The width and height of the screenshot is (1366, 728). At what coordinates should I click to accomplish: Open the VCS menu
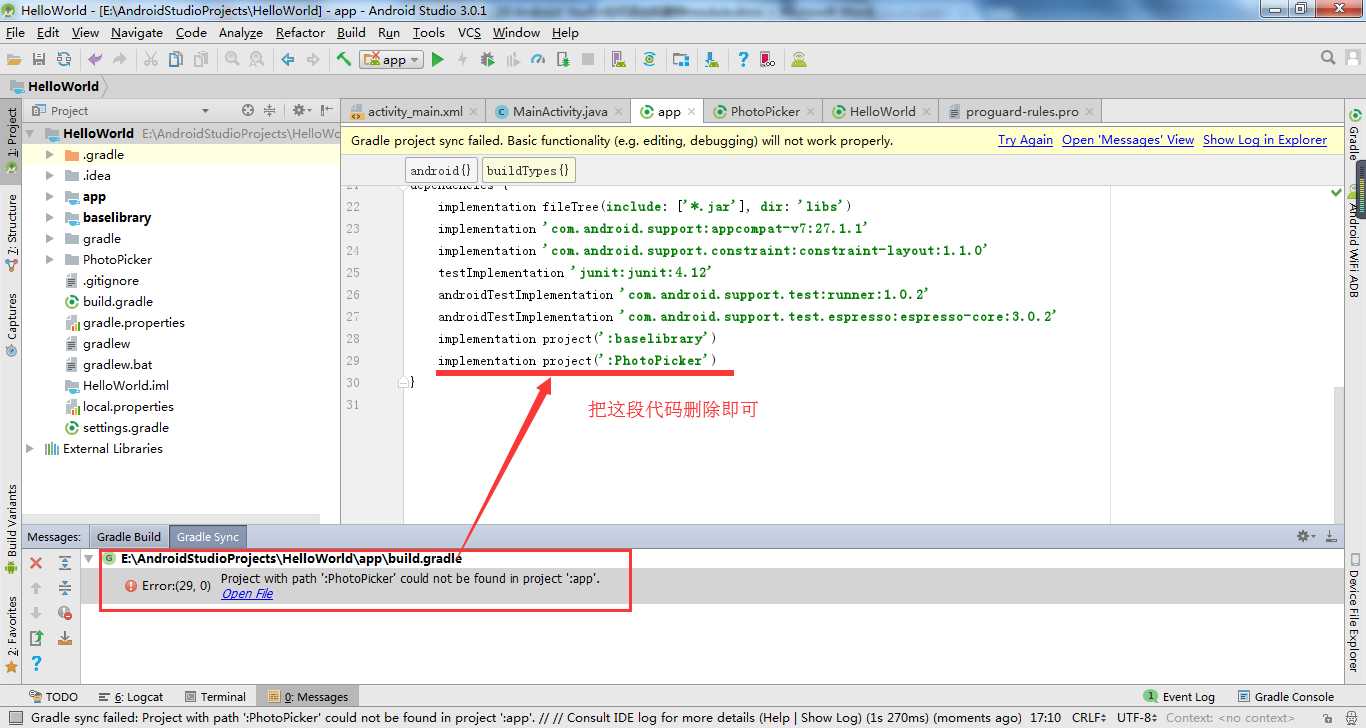tap(469, 32)
